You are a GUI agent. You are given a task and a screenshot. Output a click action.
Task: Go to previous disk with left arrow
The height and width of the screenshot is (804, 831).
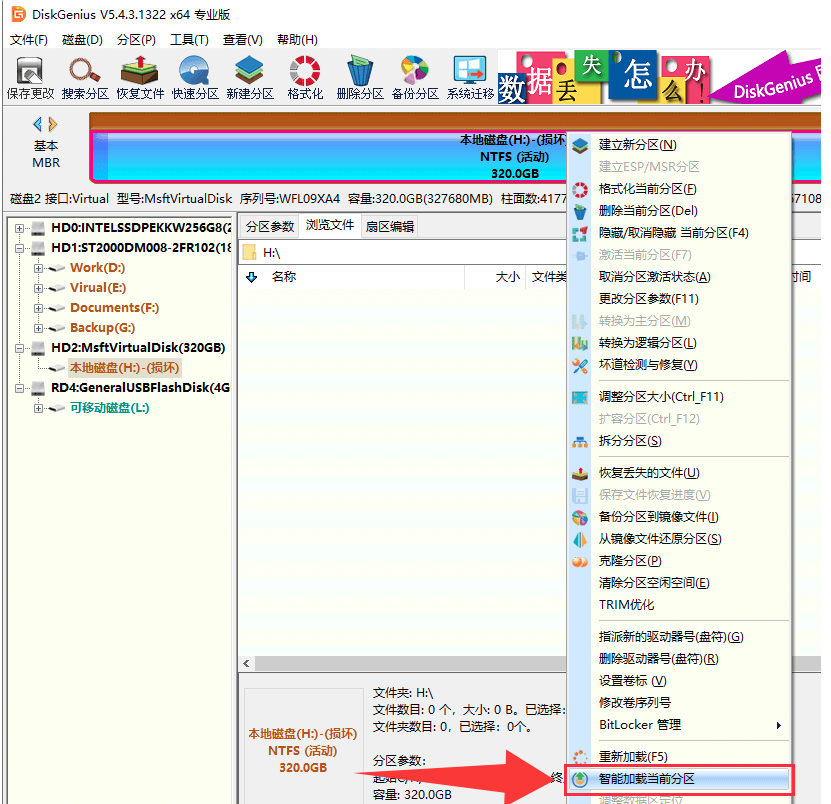38,125
